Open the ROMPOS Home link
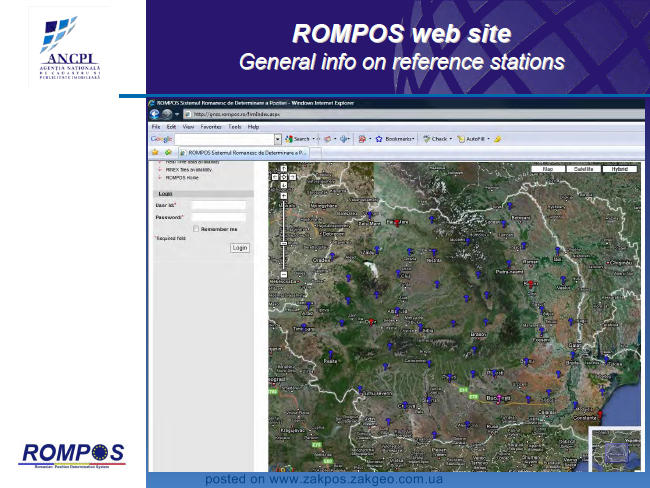Viewport: 650px width, 488px height. [x=182, y=177]
